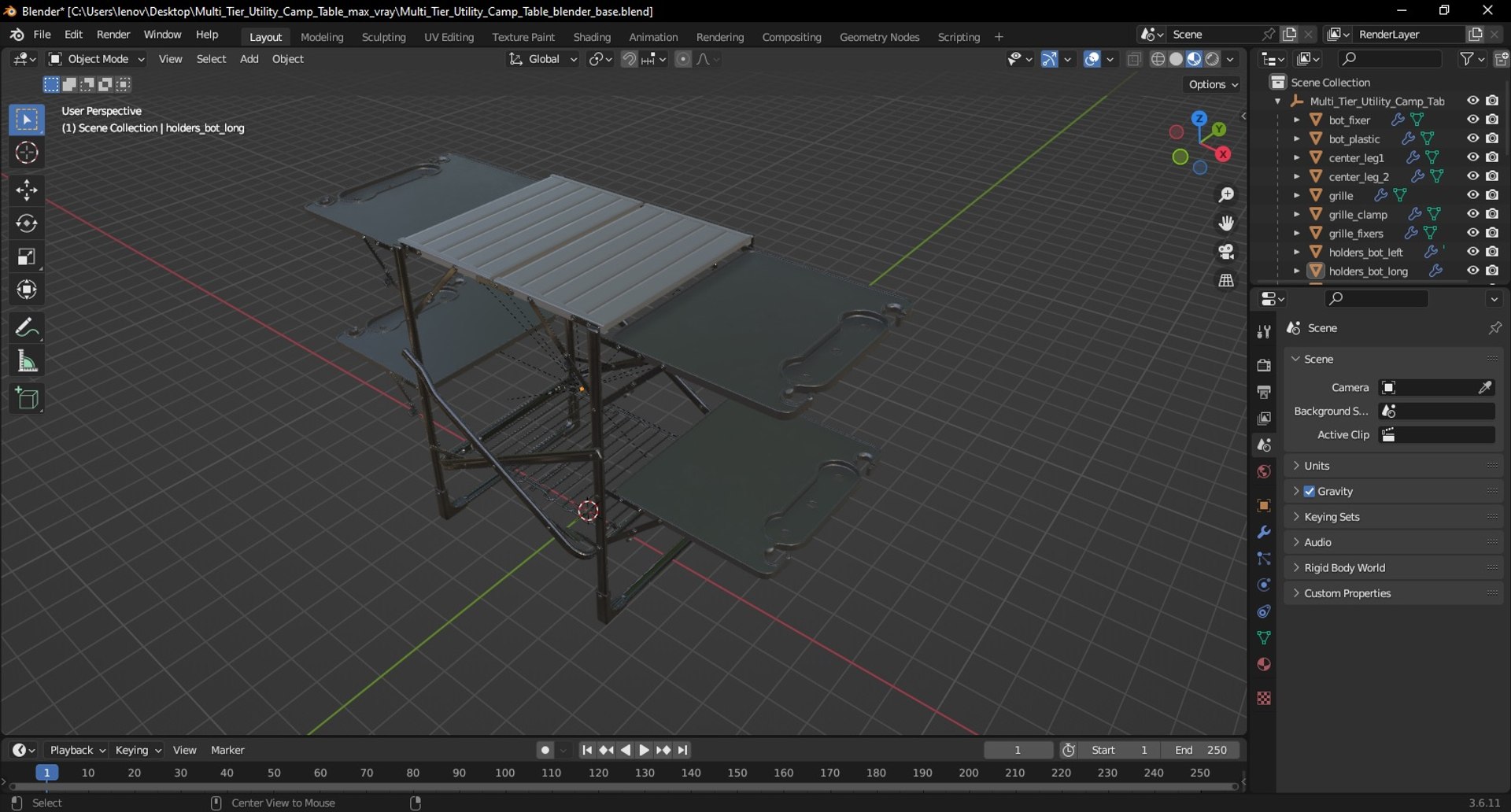Click the timeline horizontal scrollbar
1511x812 pixels.
click(622, 786)
